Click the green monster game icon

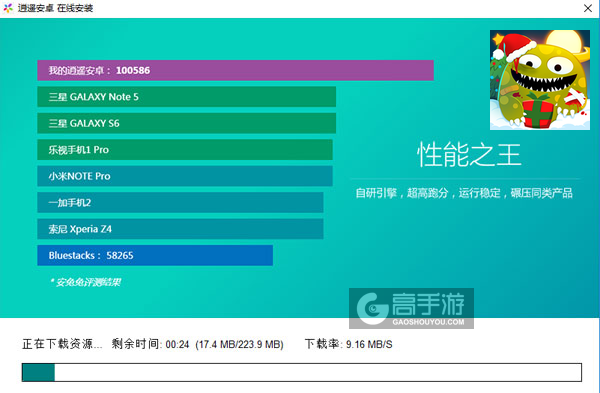tap(540, 80)
